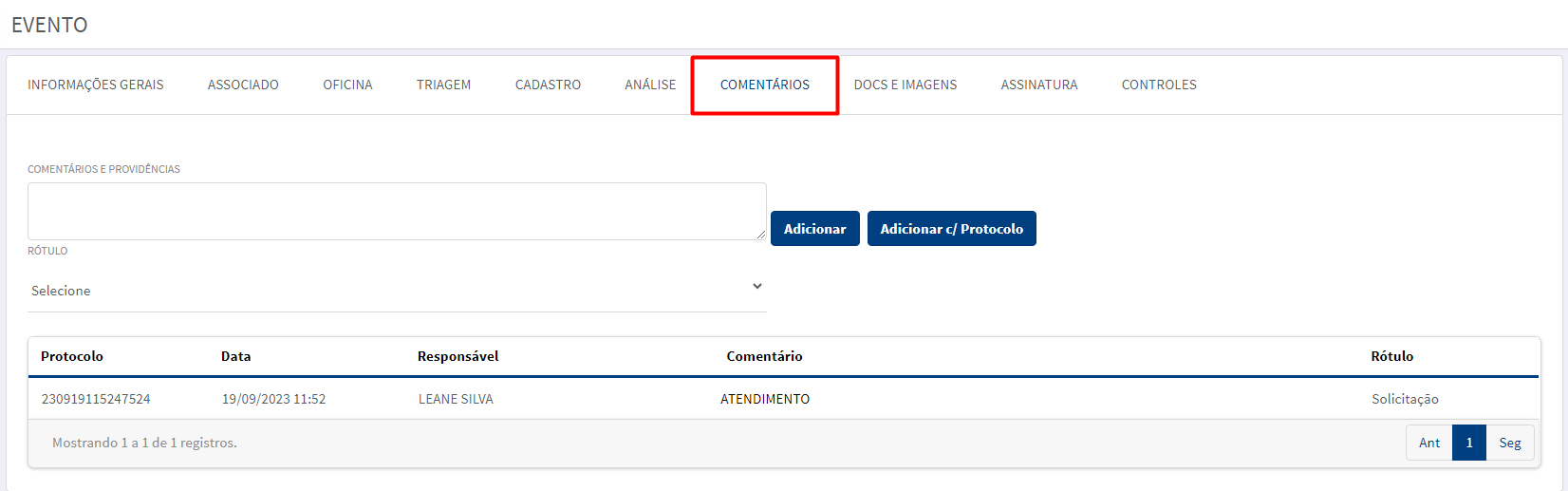Open the Informações Gerais tab
This screenshot has width=1568, height=491.
pos(96,85)
